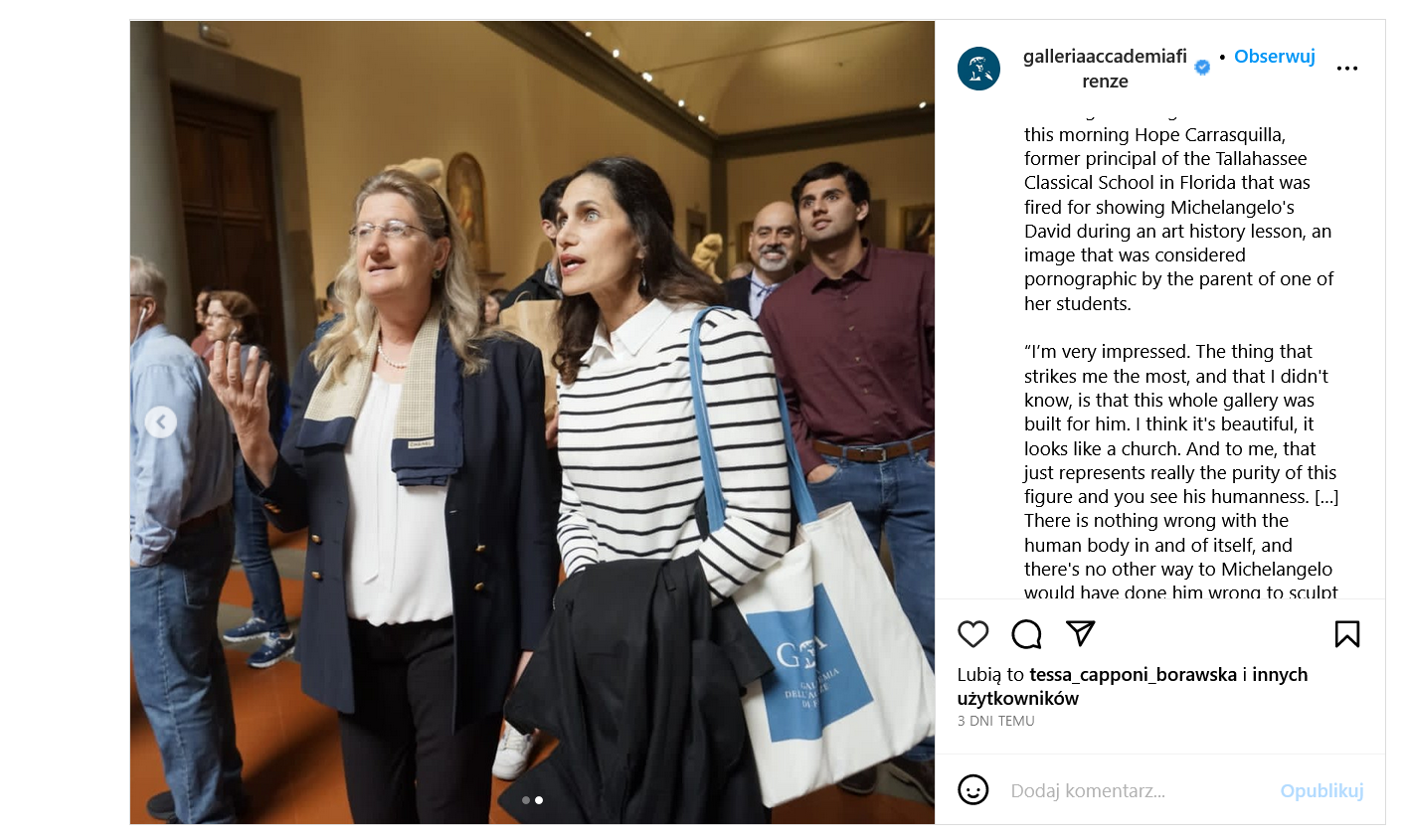
Task: Share the post with paper plane icon
Action: 1080,634
